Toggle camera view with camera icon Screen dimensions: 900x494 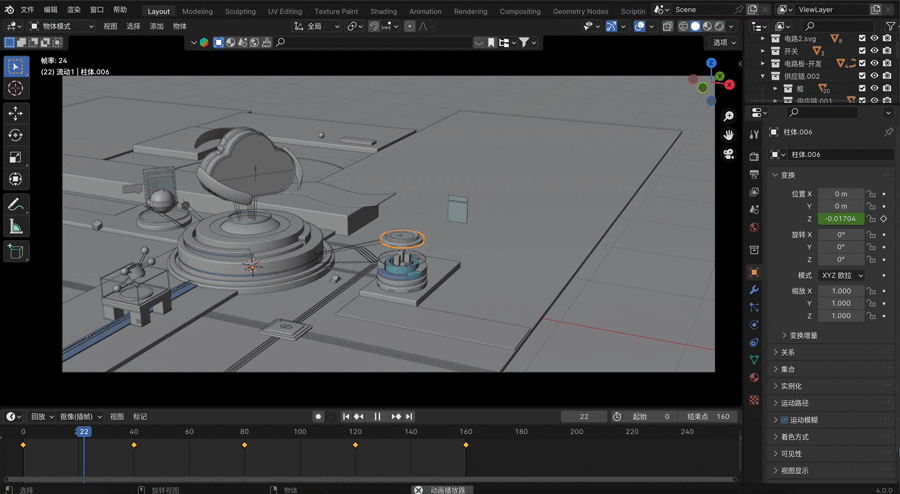728,154
